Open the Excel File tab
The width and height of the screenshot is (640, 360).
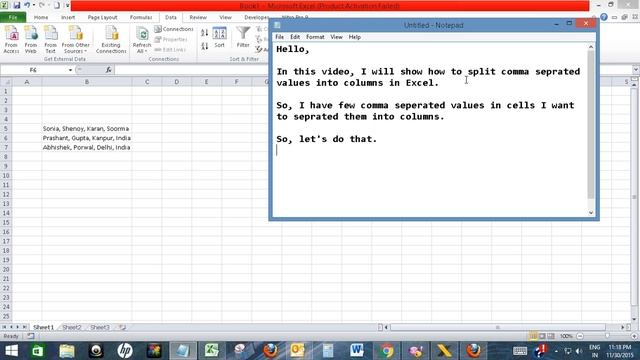click(13, 17)
